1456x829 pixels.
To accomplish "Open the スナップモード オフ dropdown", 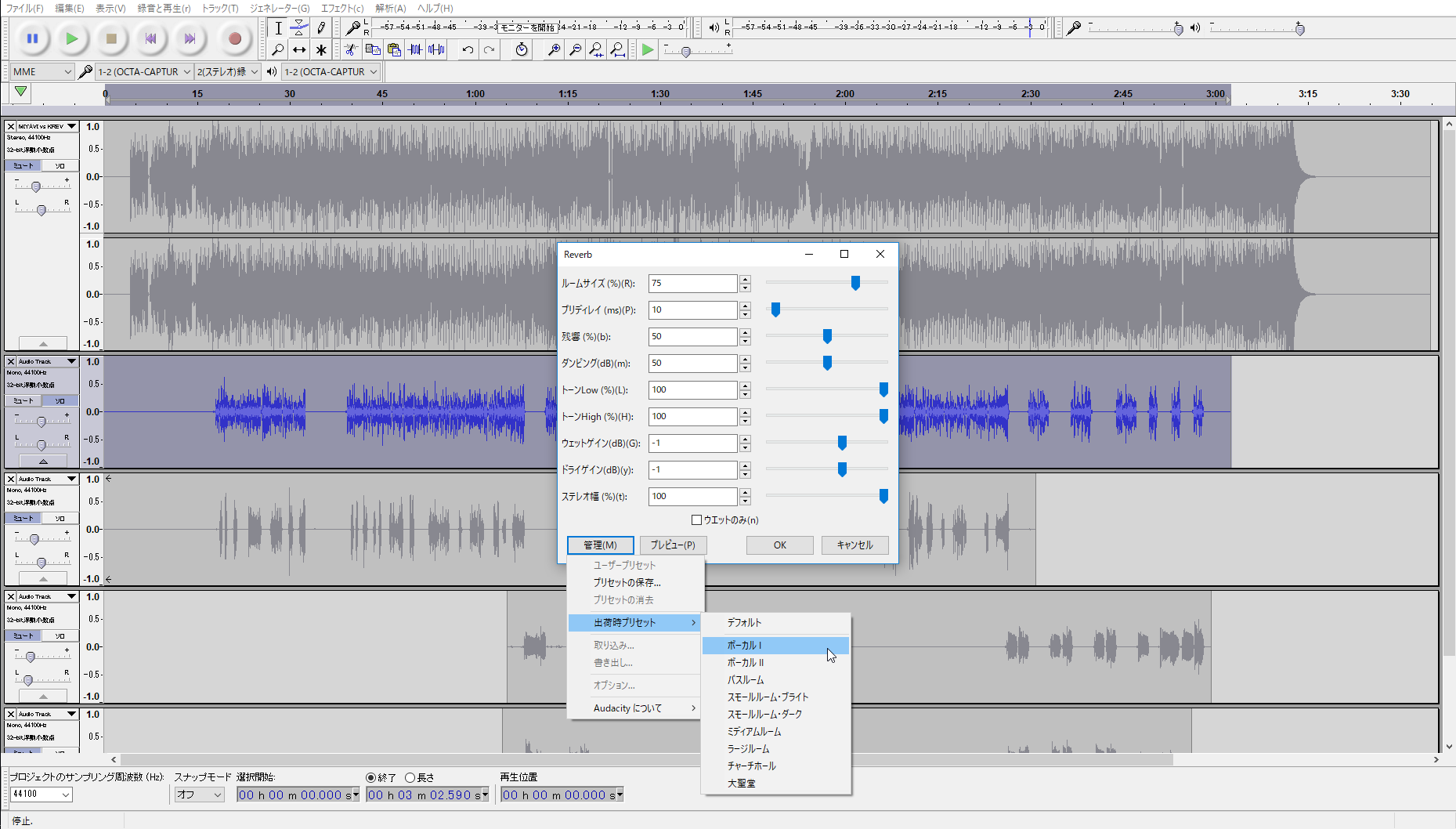I will (x=199, y=795).
